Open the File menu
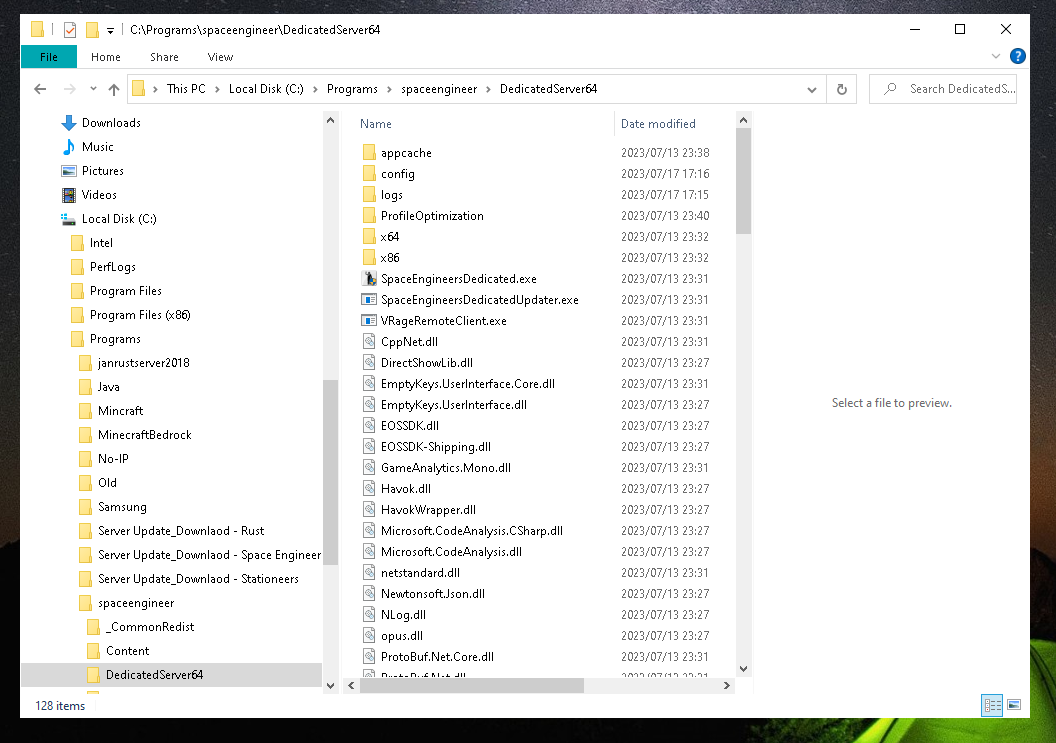The height and width of the screenshot is (743, 1056). [x=48, y=57]
